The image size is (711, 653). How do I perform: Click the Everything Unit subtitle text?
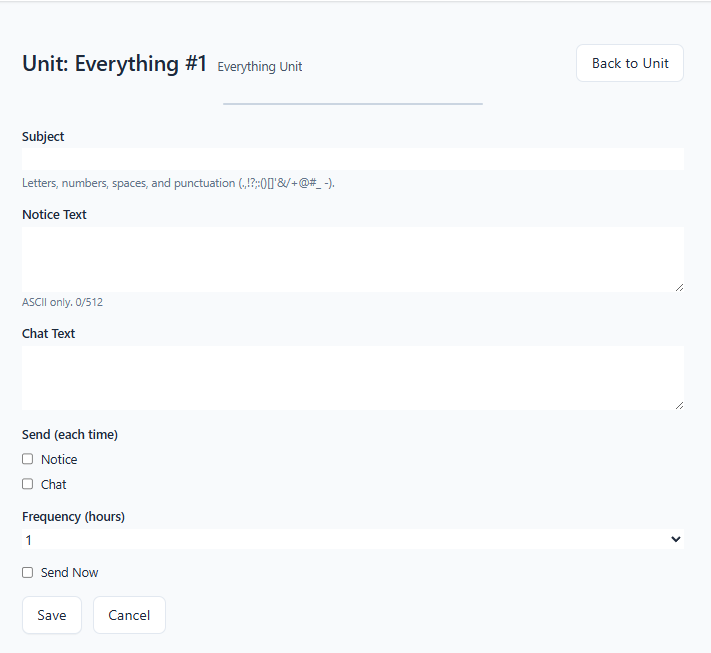point(259,67)
